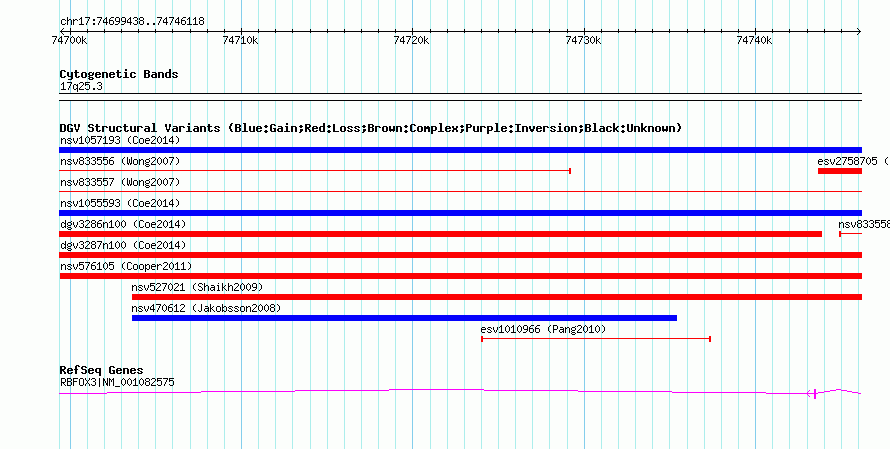This screenshot has height=449, width=890.
Task: Select the esv1010966 (Pang2010) red line
Action: 596,339
